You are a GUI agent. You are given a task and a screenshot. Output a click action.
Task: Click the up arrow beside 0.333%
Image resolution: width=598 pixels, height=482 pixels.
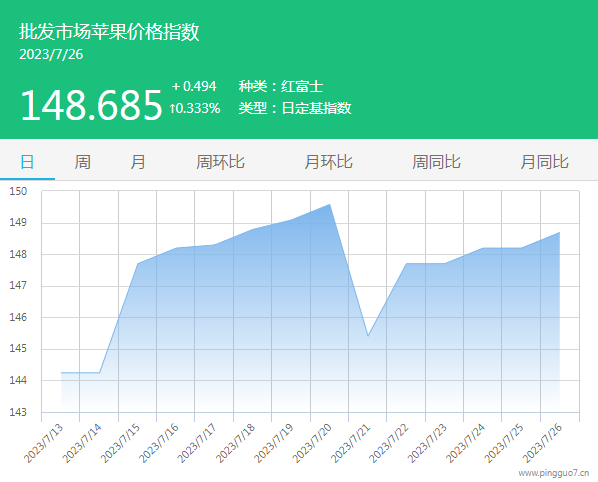(x=172, y=109)
